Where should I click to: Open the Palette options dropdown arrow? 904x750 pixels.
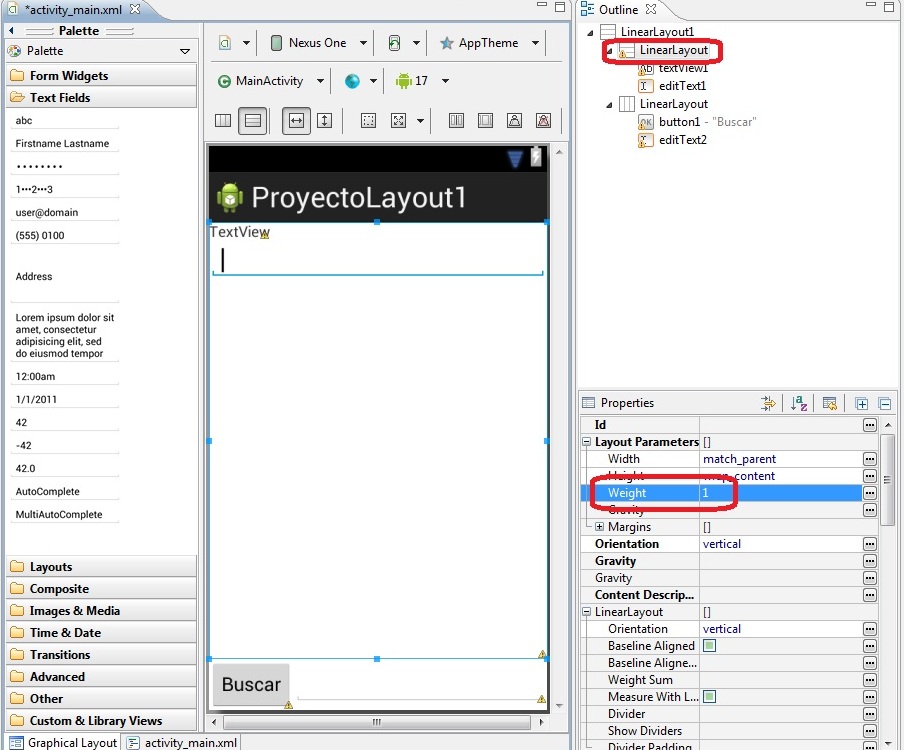[x=185, y=51]
